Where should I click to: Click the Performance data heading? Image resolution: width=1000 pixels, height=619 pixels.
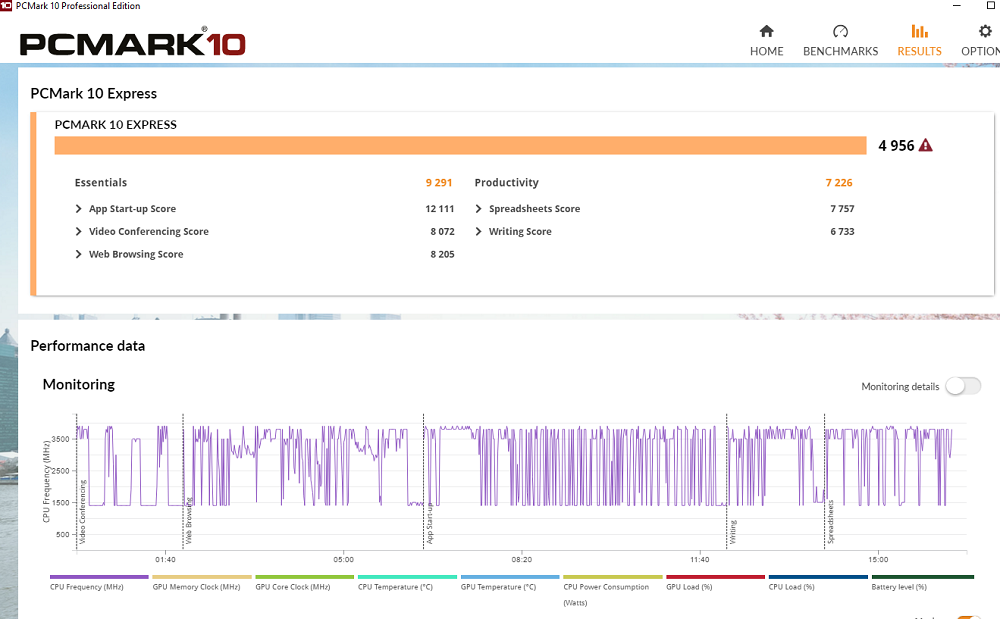coord(88,346)
